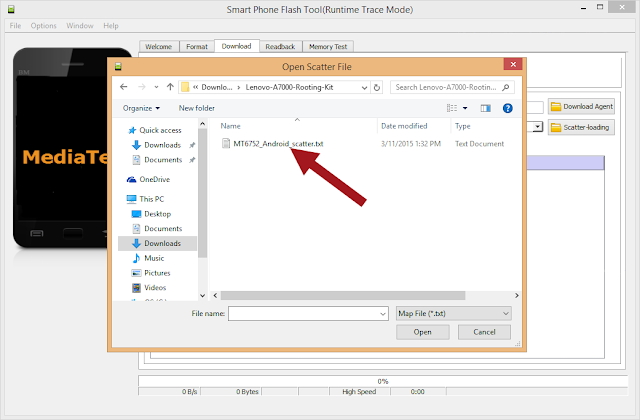Image resolution: width=640 pixels, height=420 pixels.
Task: Close the Open Scatter File dialog
Action: pyautogui.click(x=513, y=64)
